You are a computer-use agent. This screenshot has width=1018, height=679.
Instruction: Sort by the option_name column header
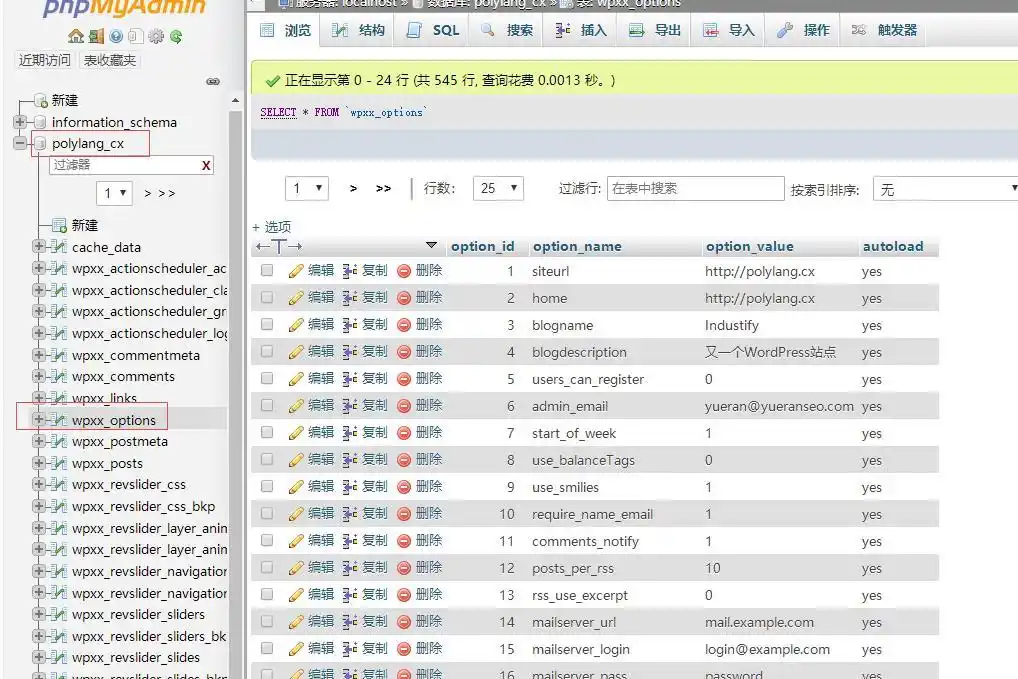click(577, 246)
